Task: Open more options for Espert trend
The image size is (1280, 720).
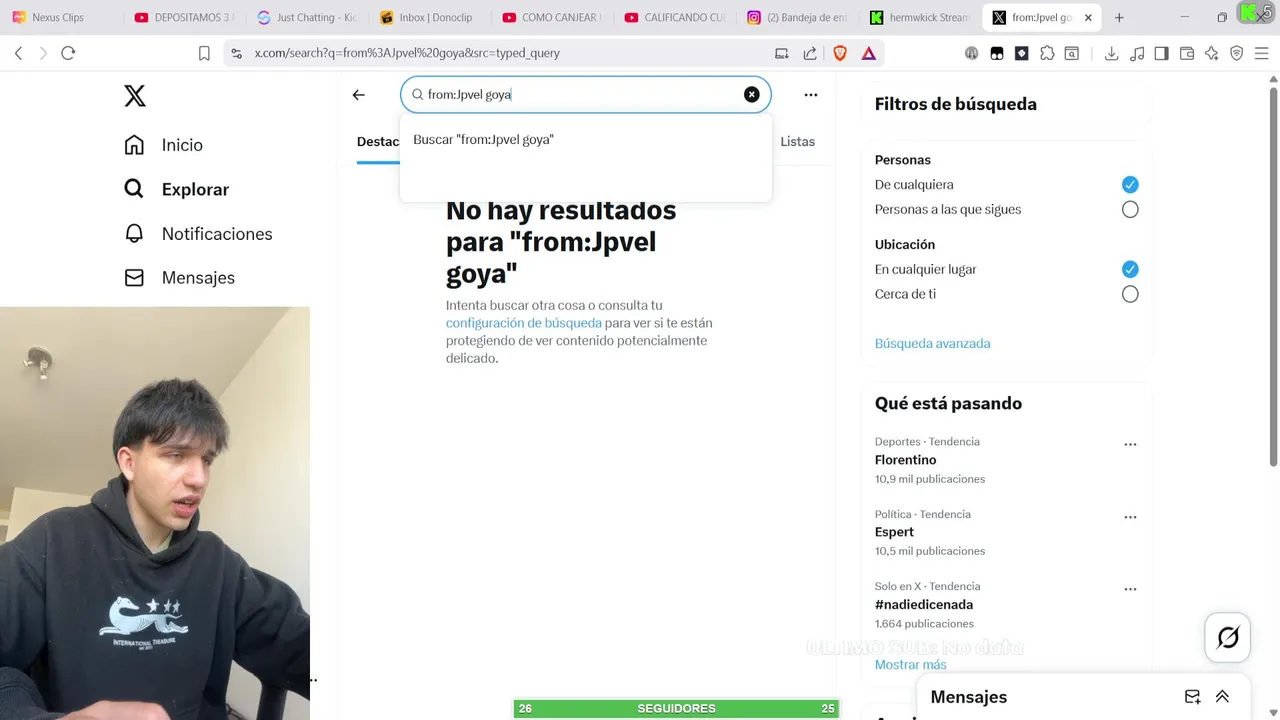Action: click(x=1130, y=517)
